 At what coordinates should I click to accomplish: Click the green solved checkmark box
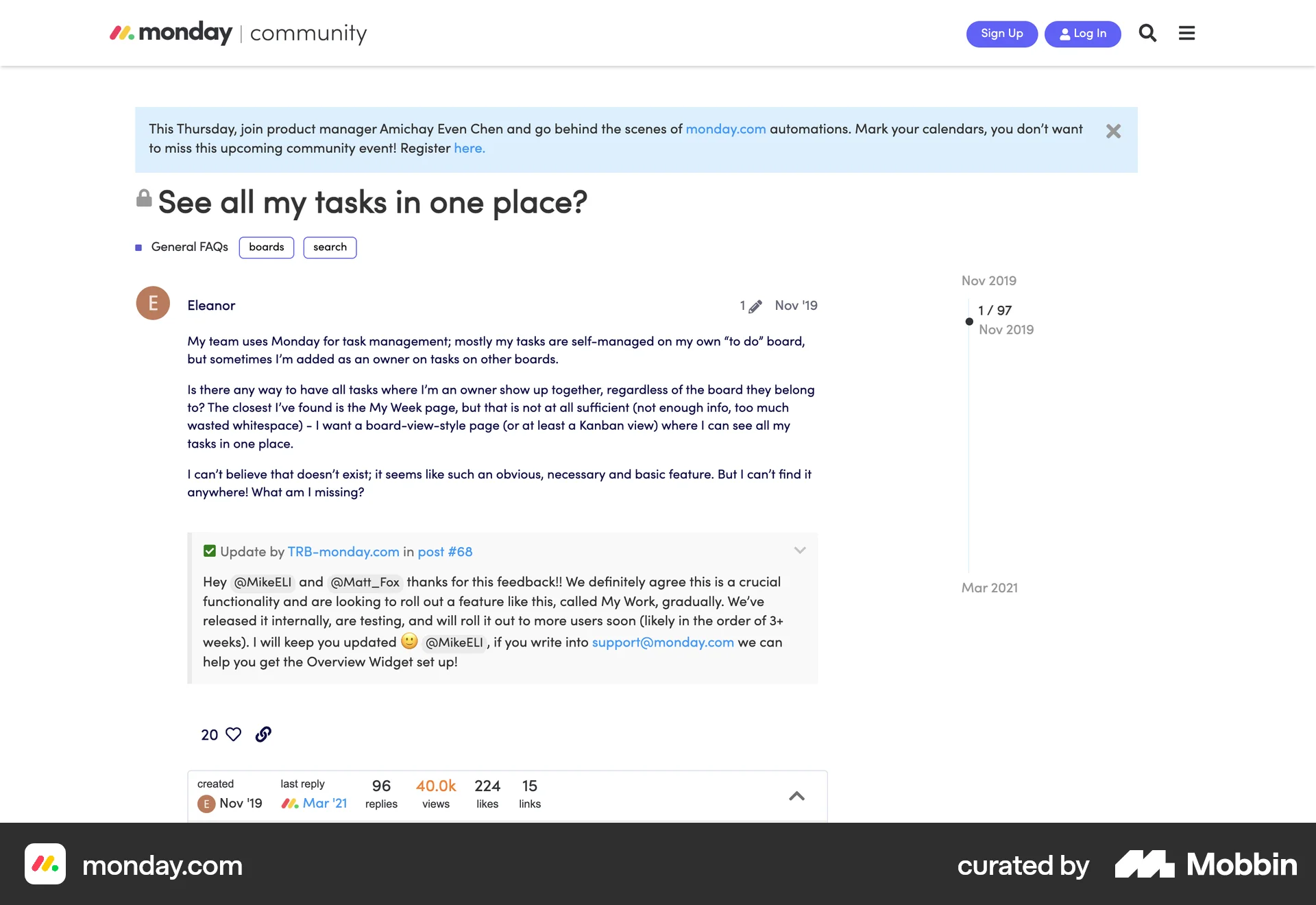tap(210, 551)
